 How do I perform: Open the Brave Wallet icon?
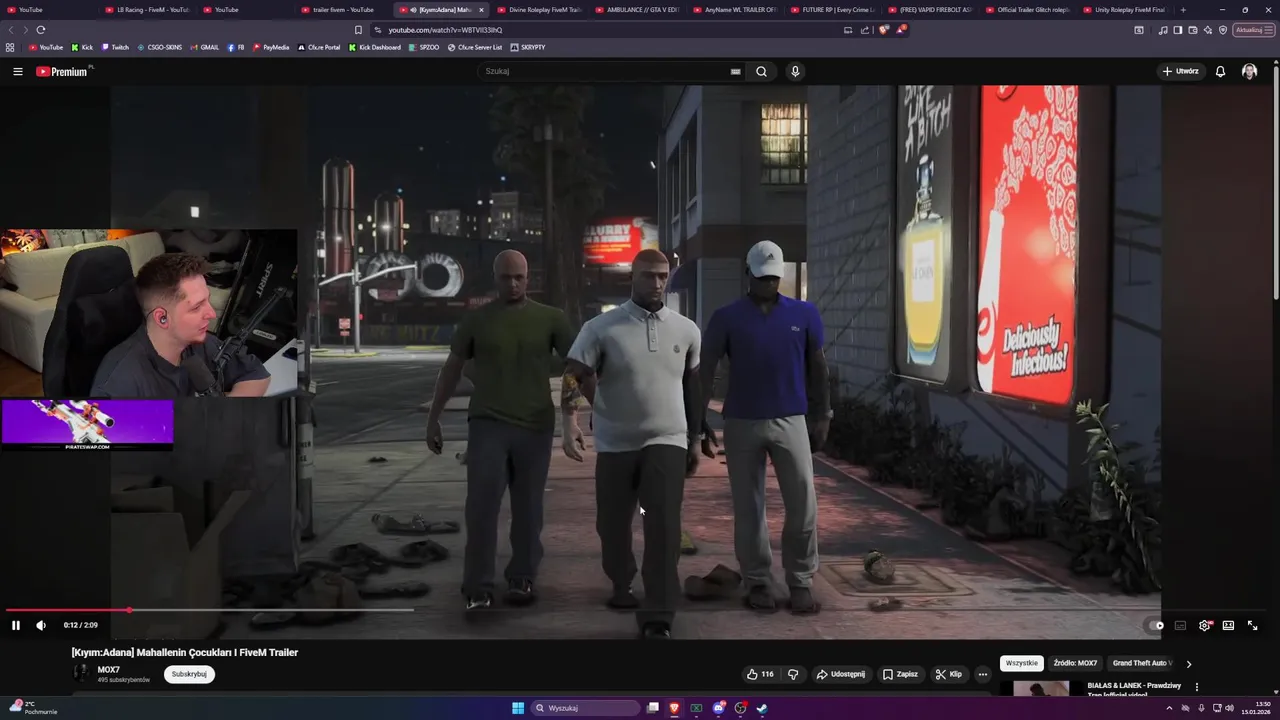[1193, 30]
